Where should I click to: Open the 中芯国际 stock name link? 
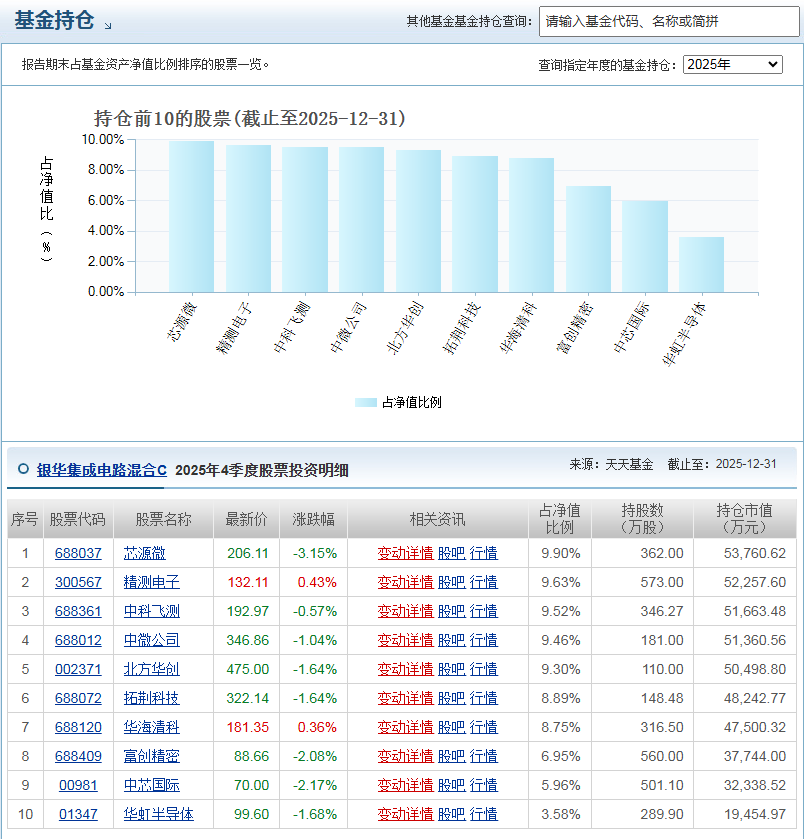tap(151, 785)
